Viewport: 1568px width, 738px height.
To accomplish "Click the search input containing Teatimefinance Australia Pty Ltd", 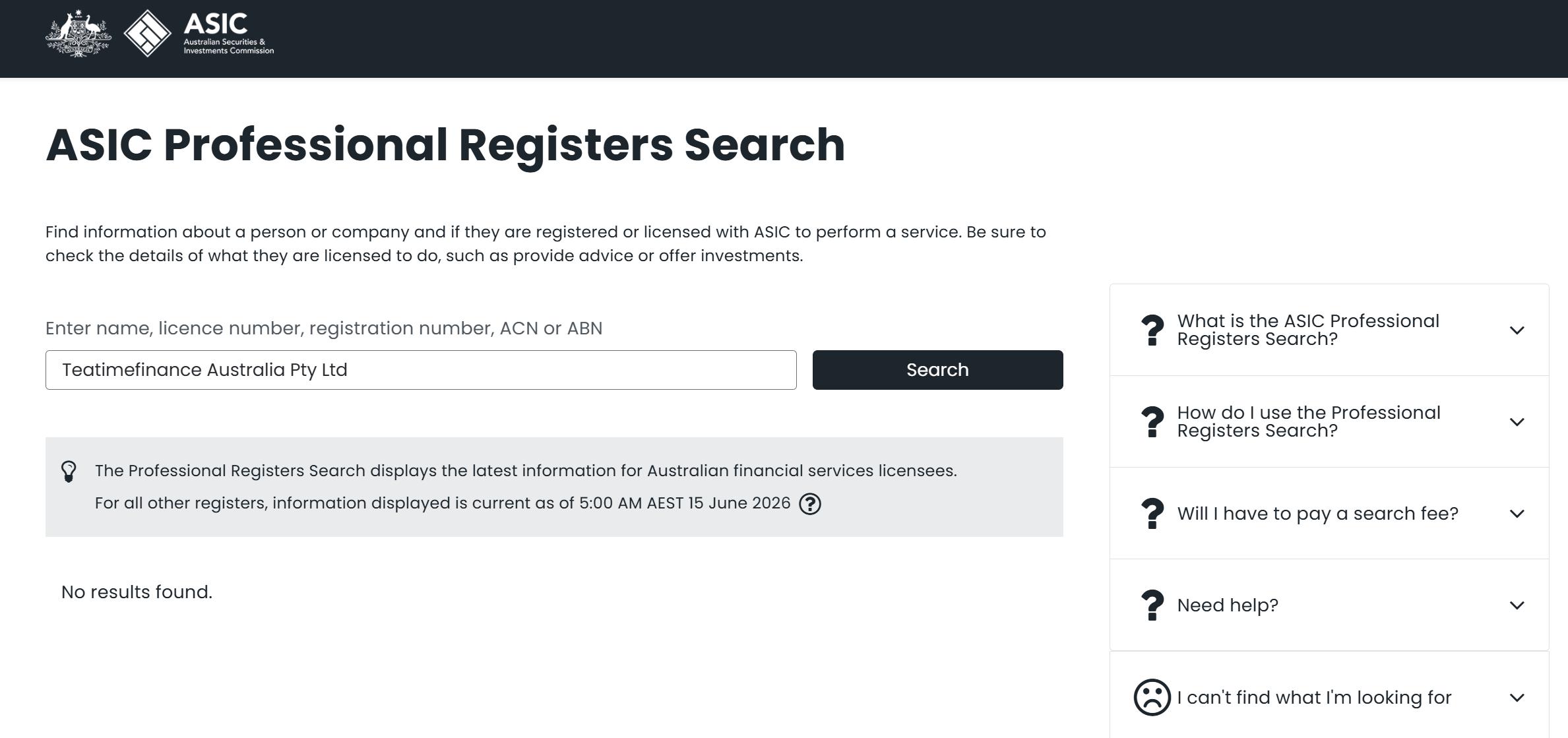I will 421,370.
